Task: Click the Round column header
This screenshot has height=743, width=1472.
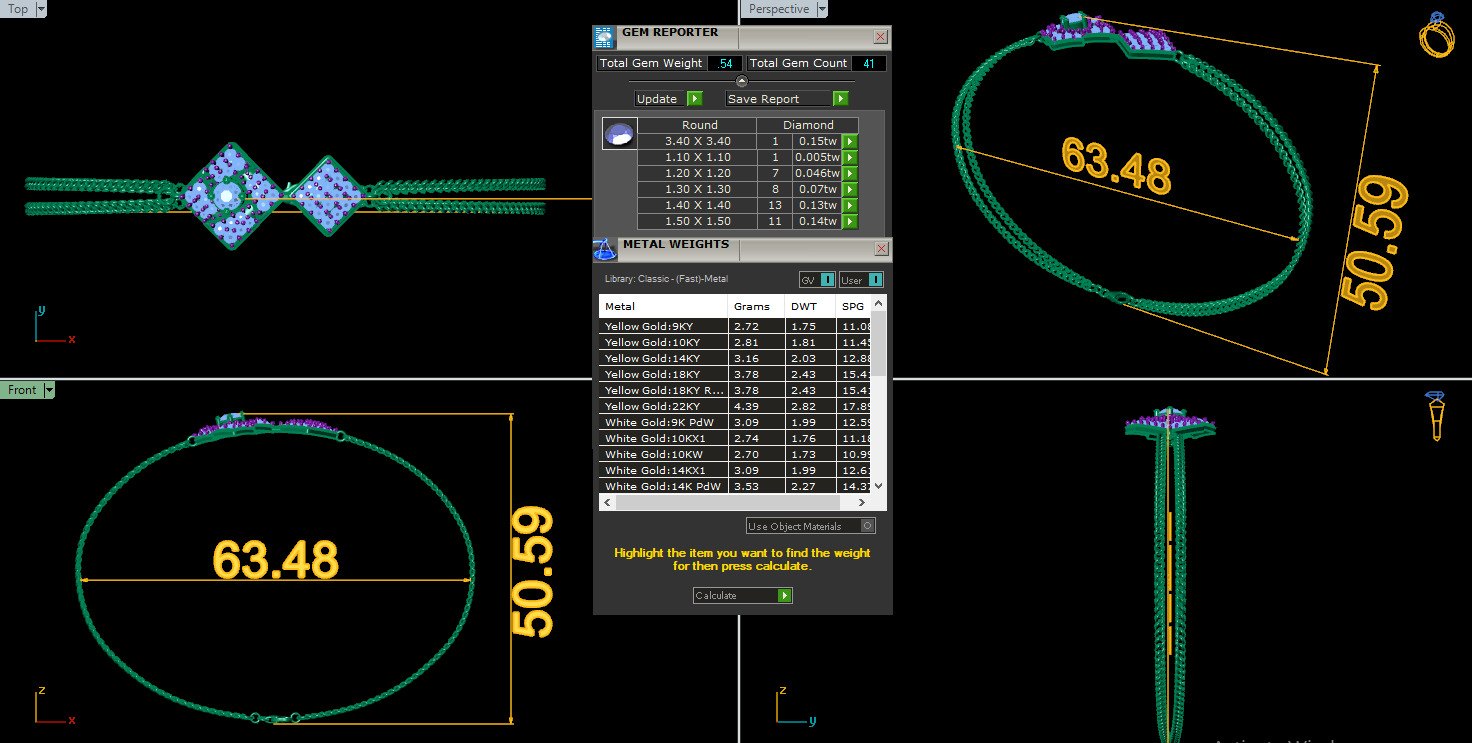Action: tap(699, 125)
